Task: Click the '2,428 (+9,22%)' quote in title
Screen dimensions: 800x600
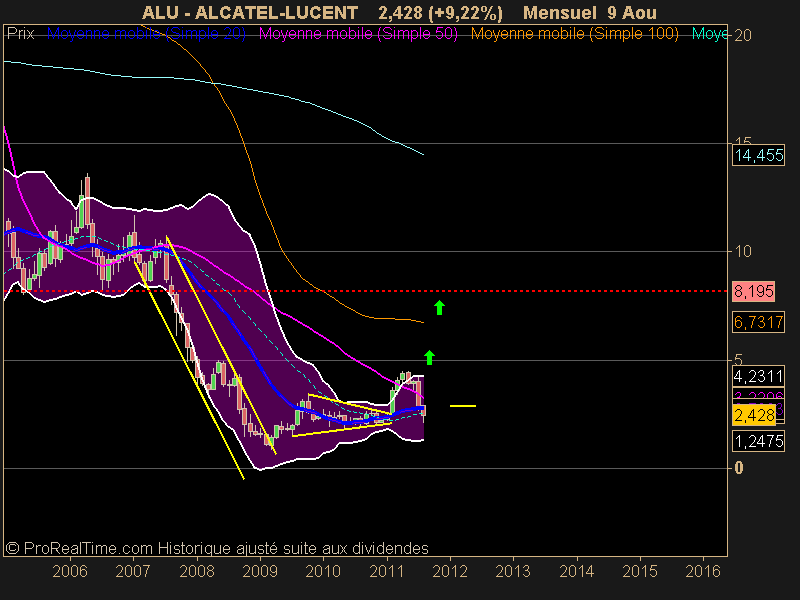Action: point(440,12)
